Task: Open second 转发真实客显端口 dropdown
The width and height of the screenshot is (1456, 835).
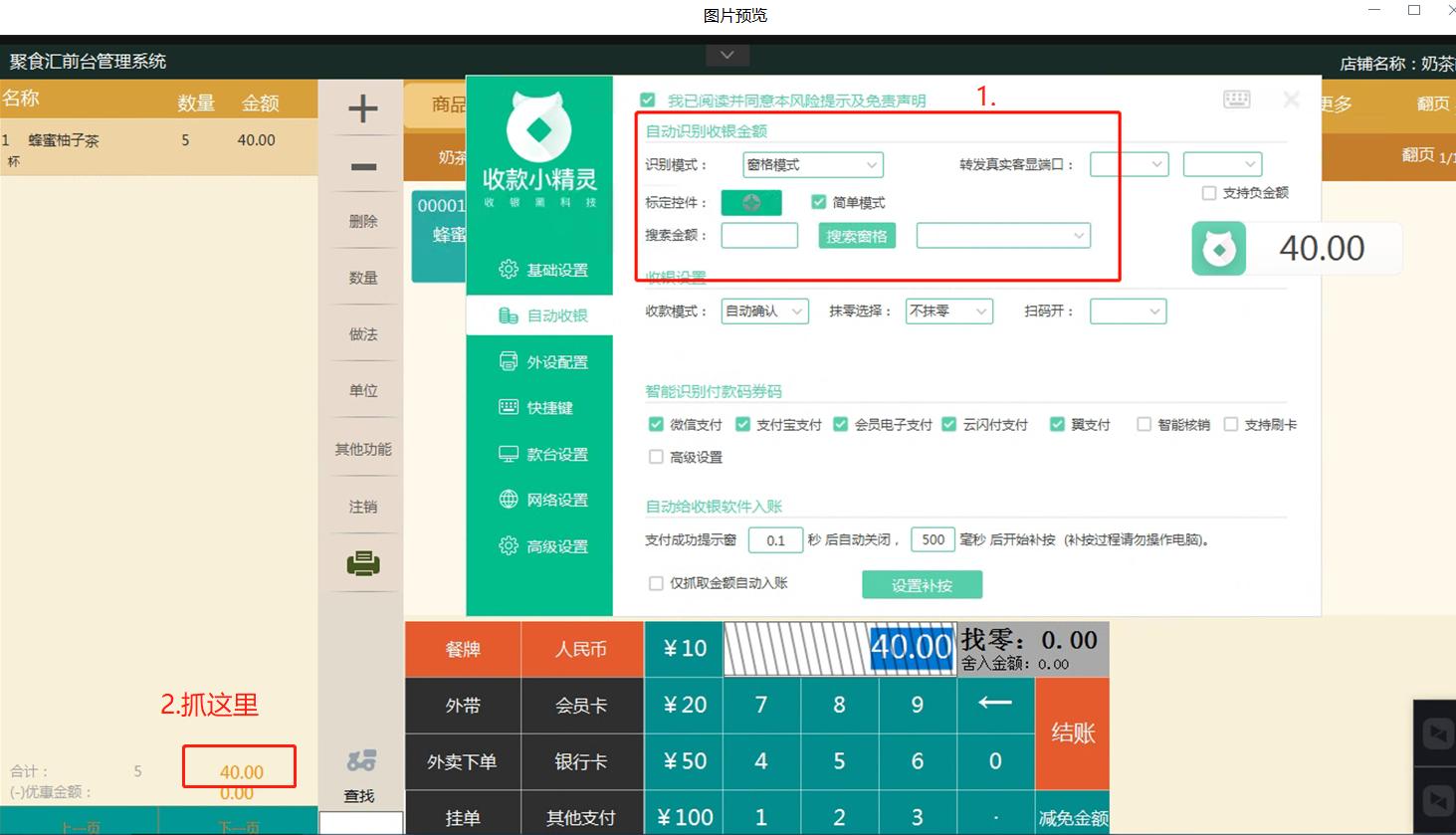Action: point(1222,164)
